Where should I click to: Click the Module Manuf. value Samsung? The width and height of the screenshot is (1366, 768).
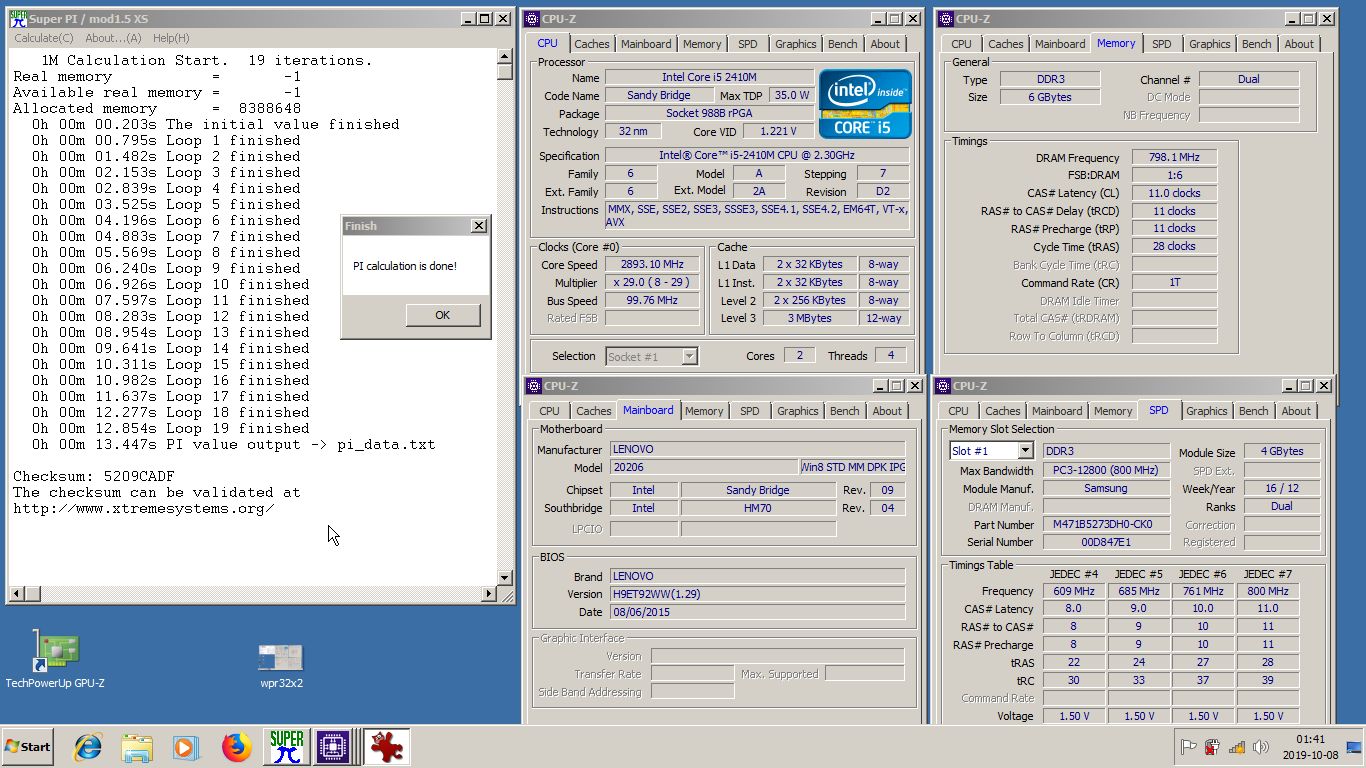[1107, 489]
